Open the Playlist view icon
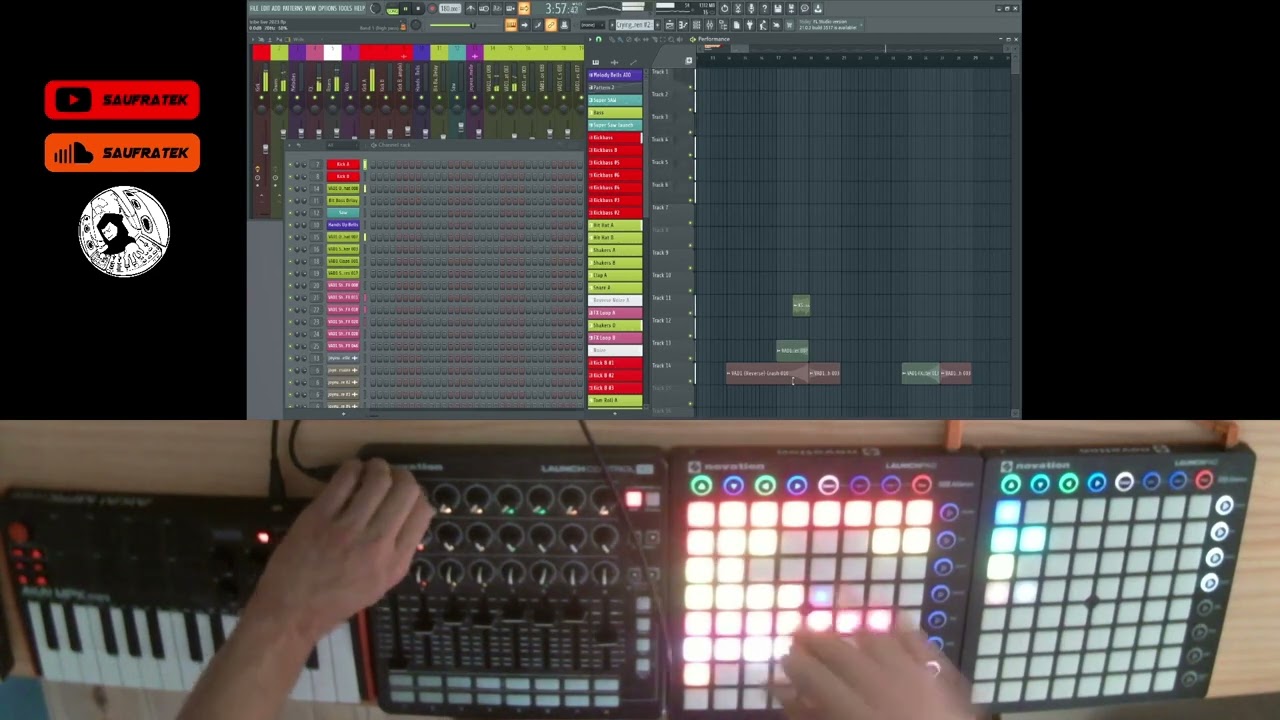Viewport: 1280px width, 720px height. [x=670, y=25]
